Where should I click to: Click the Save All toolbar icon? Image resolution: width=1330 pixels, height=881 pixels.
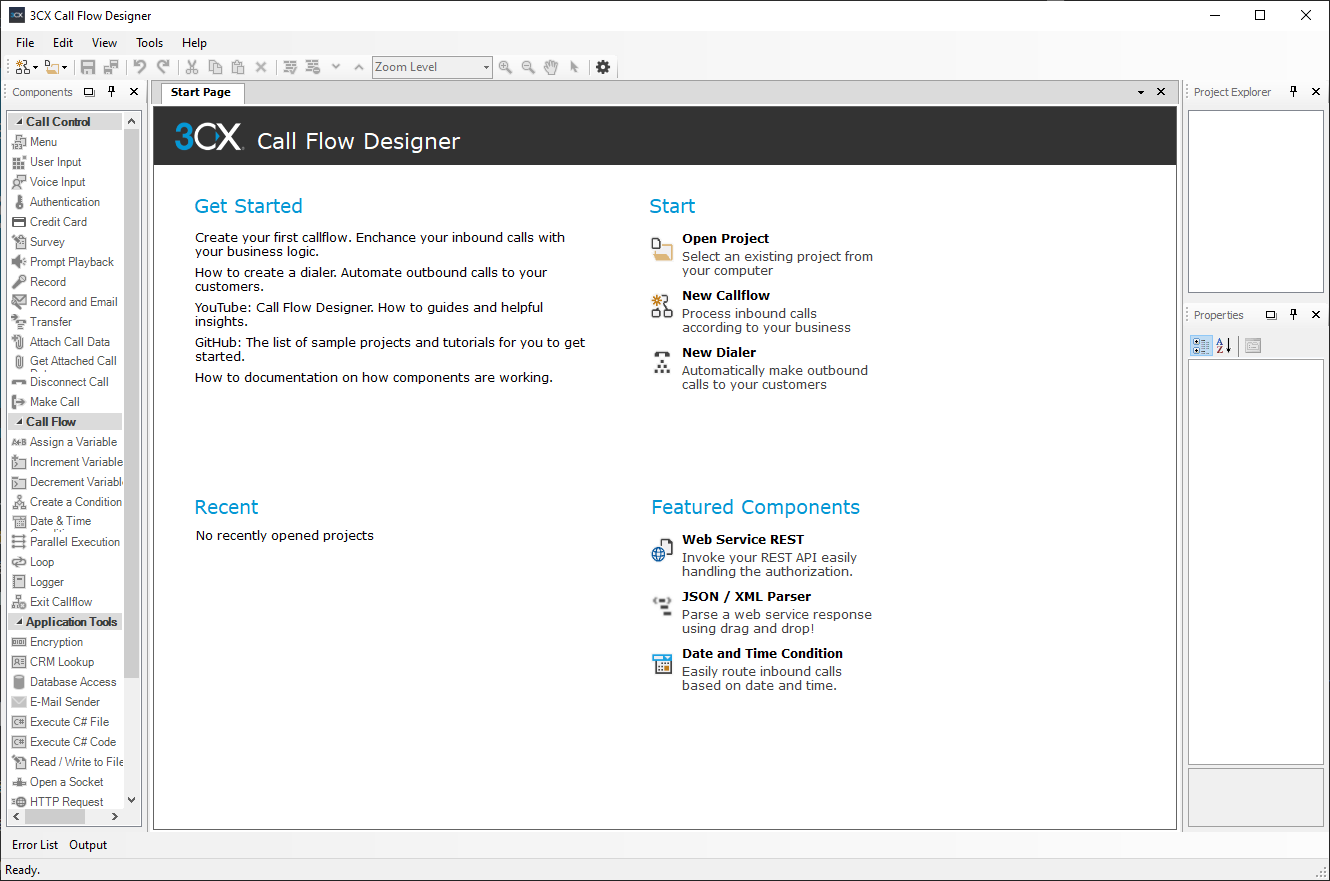click(111, 67)
